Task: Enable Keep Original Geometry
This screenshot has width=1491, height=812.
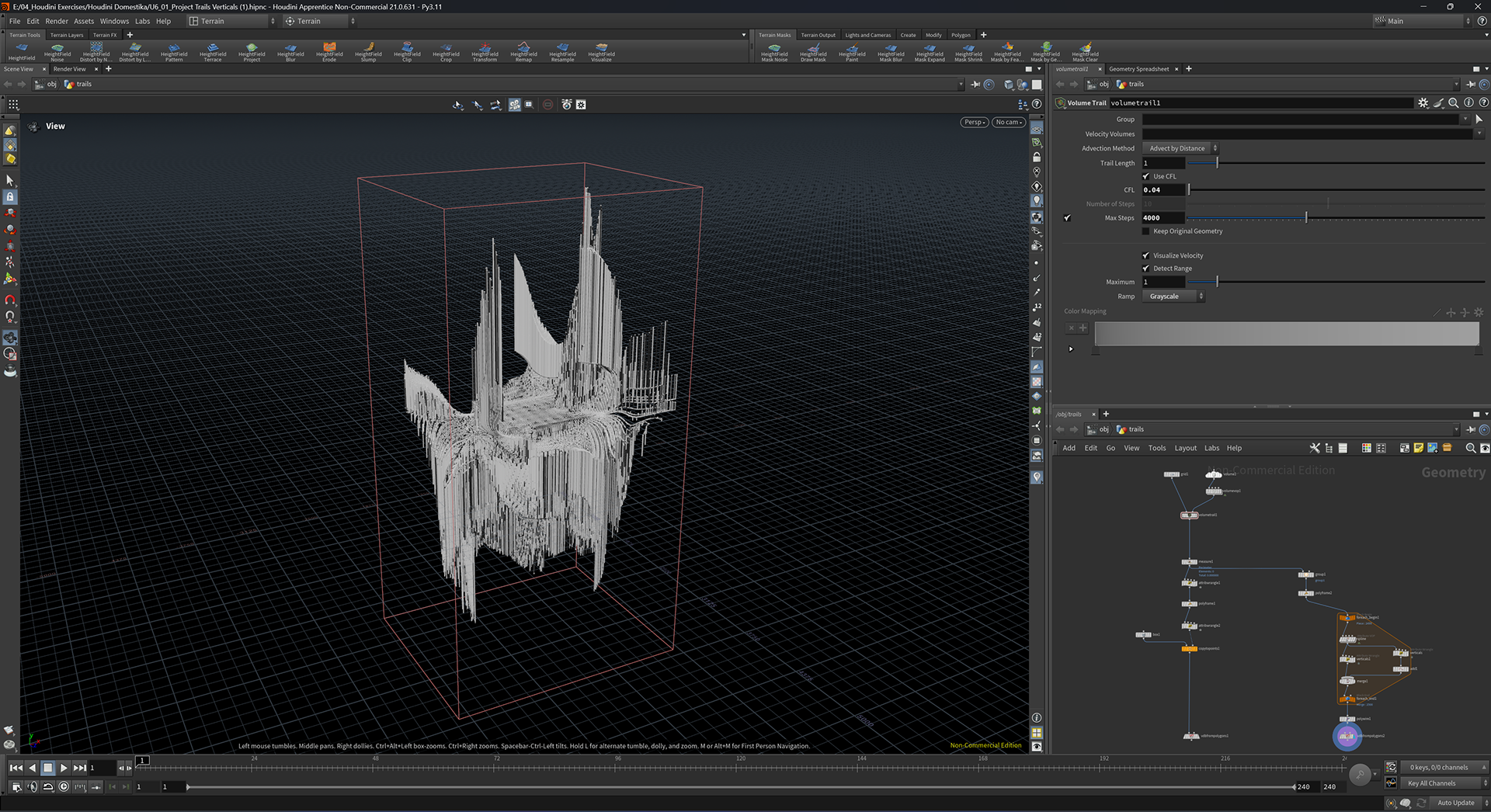Action: point(1146,231)
